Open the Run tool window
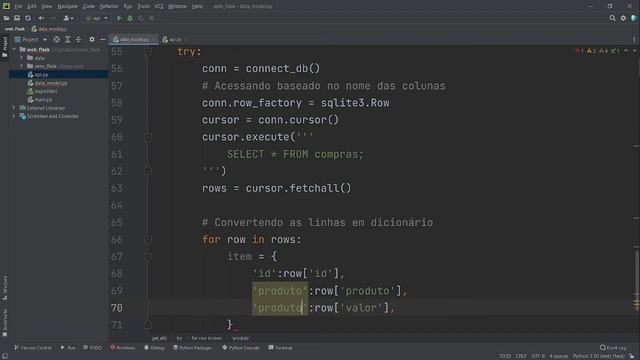Viewport: 640px width, 360px height. 68,348
